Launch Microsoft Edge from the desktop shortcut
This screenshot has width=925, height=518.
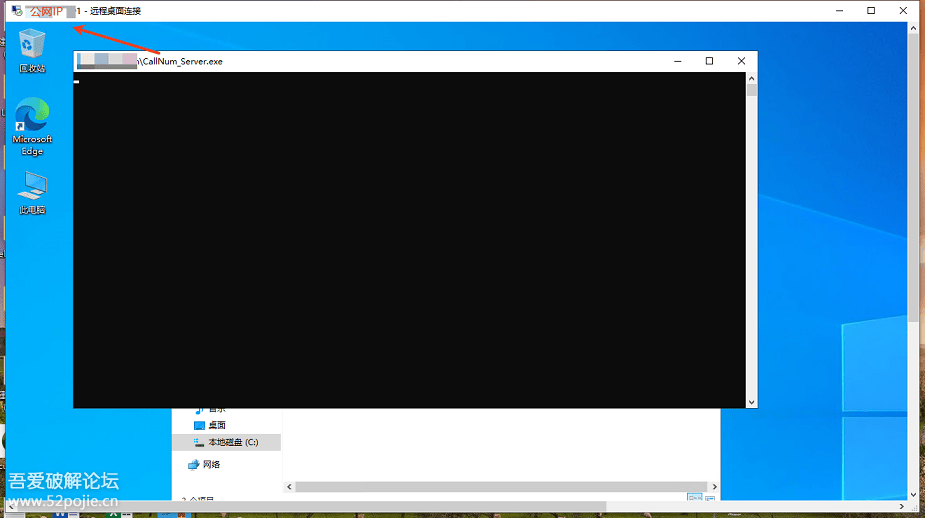[32, 120]
